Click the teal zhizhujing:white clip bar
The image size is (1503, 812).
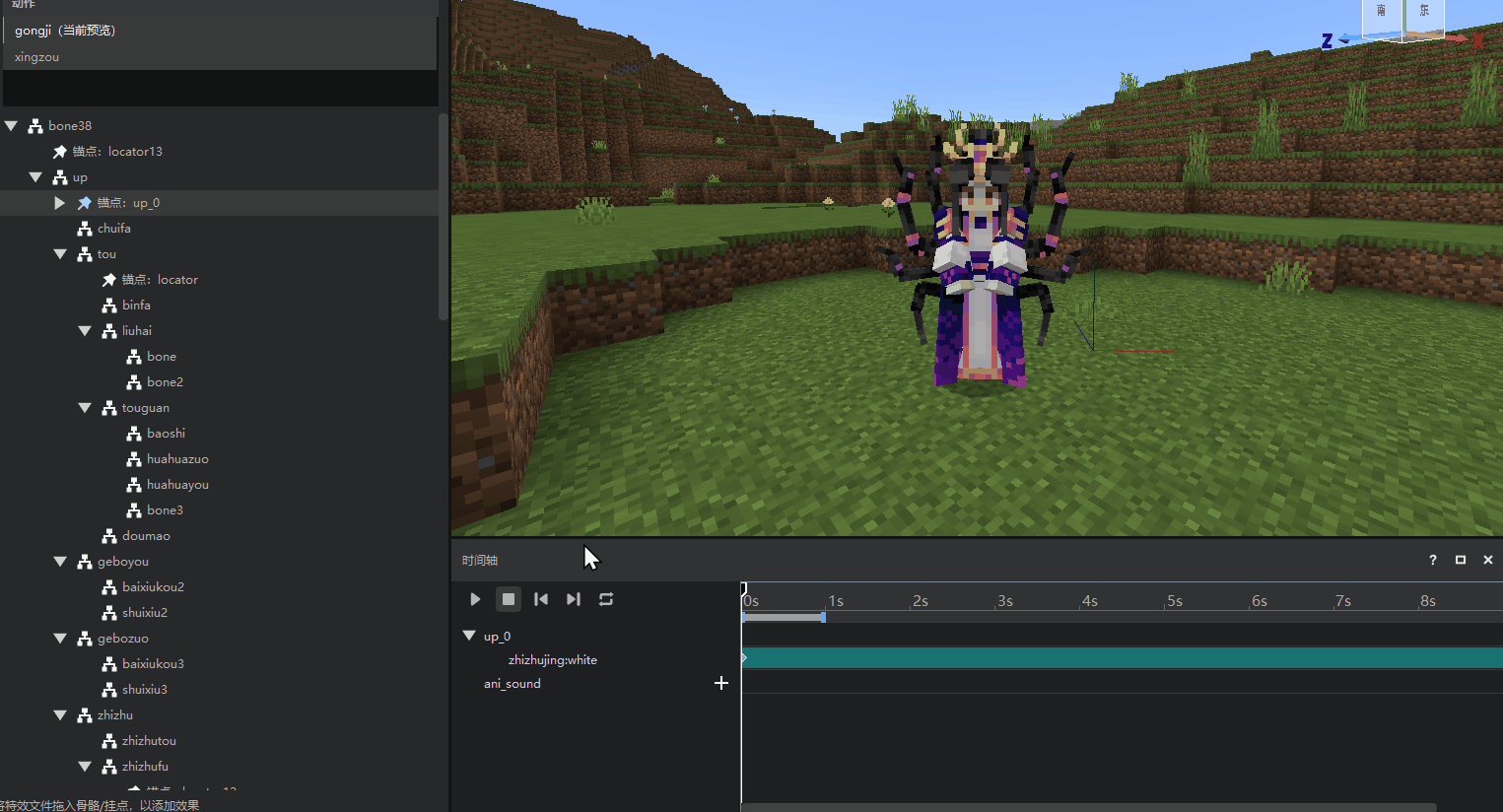coord(1123,658)
